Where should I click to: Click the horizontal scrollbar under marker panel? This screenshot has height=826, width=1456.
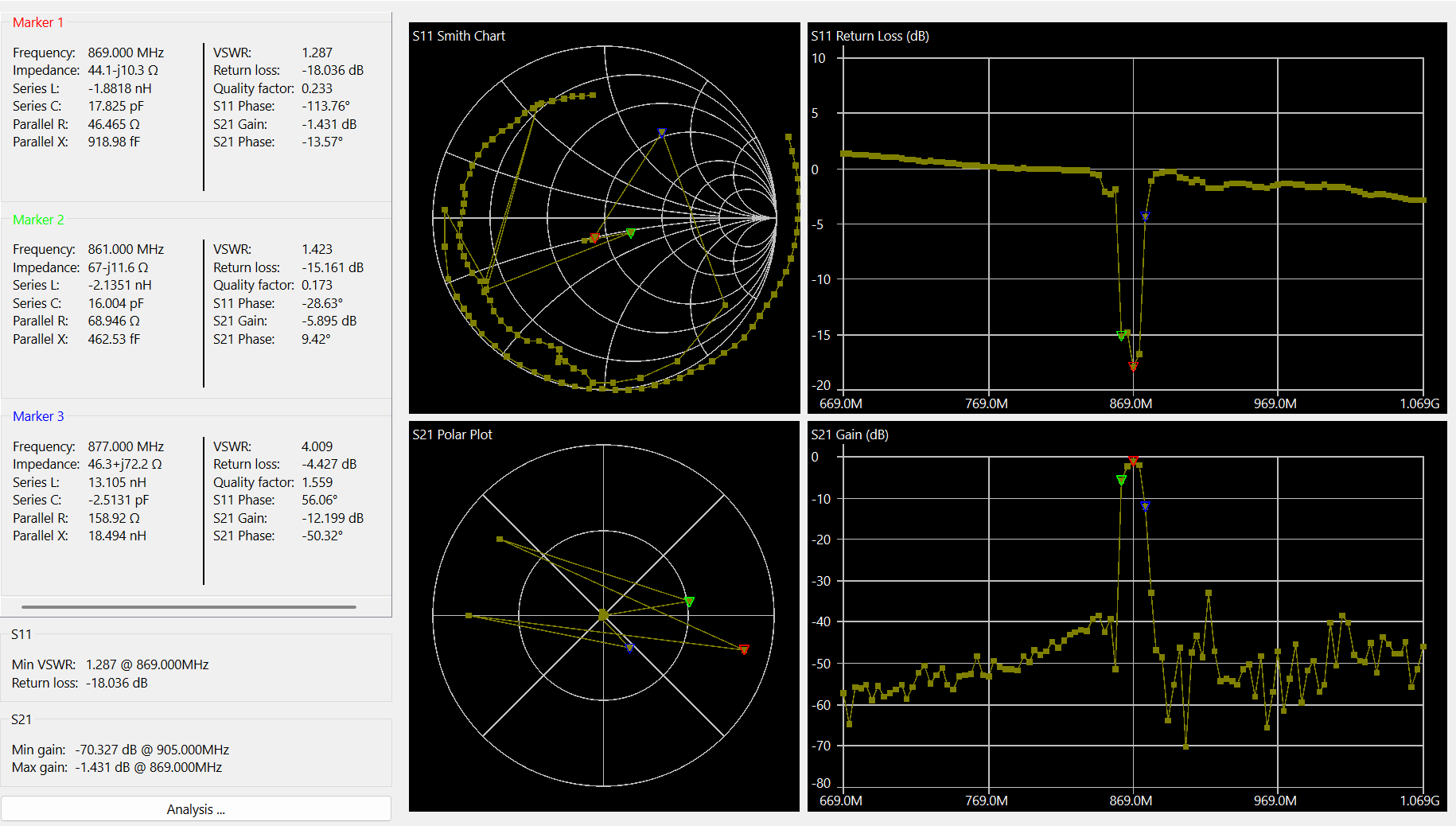[x=189, y=606]
